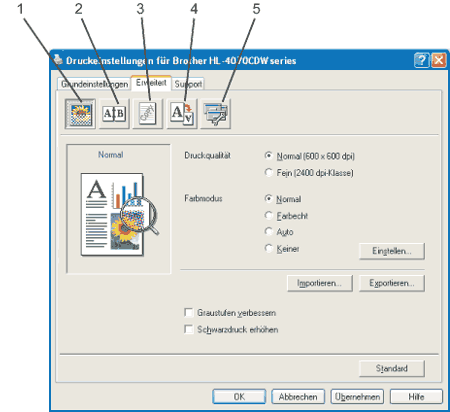Open the duplex A|B printing icon
This screenshot has width=450, height=412.
(114, 114)
